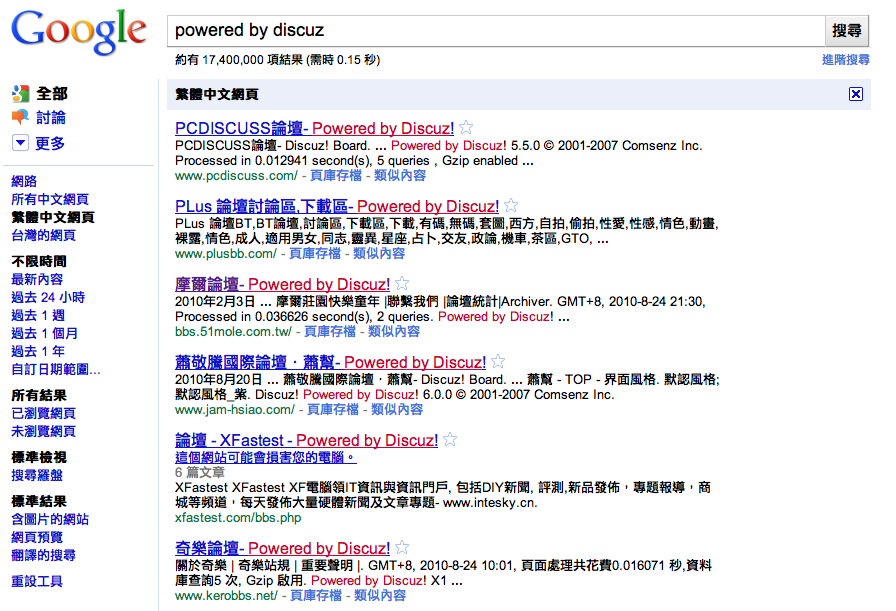Show 翻譯的搜尋 translated search
896x611 pixels.
[x=43, y=555]
